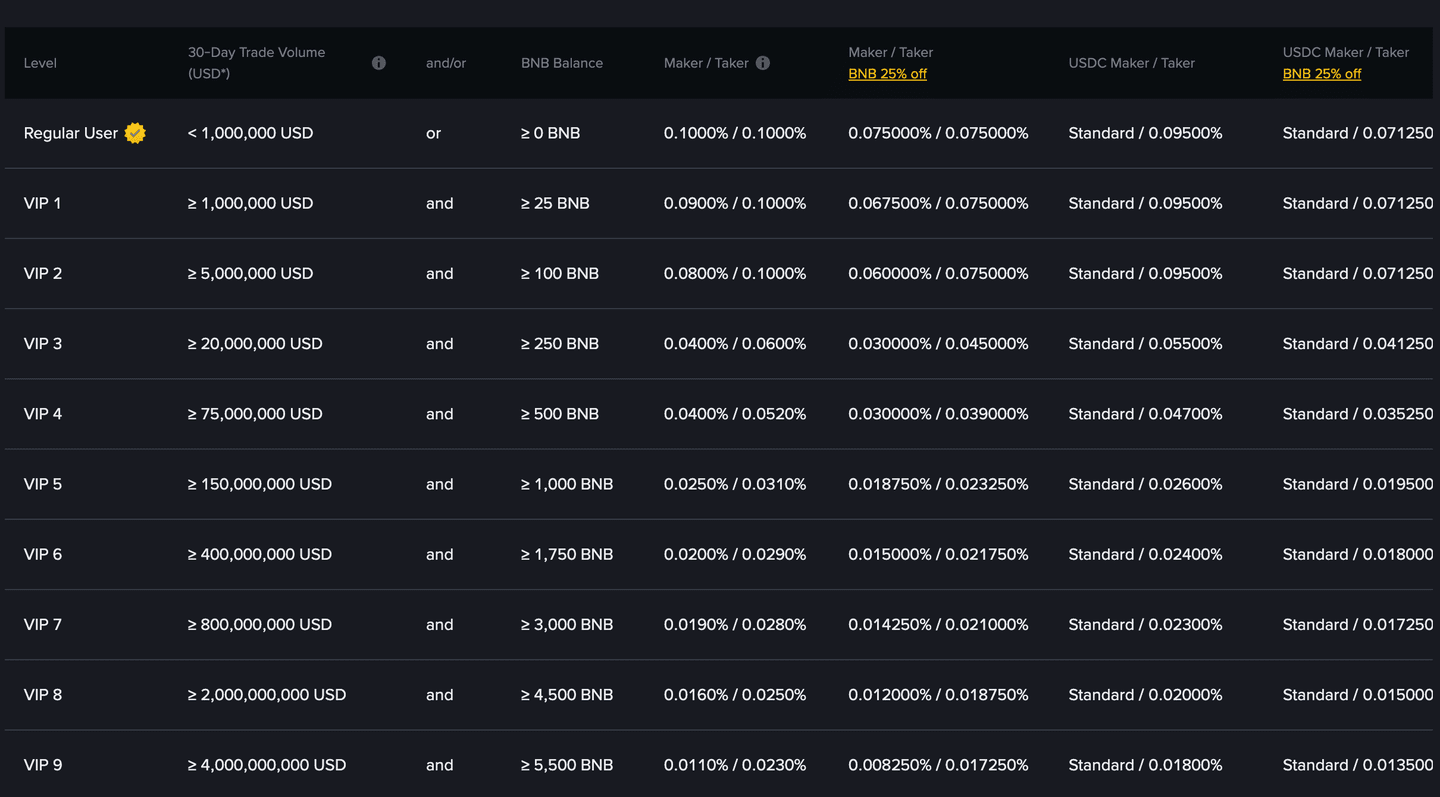Click the ≥ 20,000,000 USD volume cell
The width and height of the screenshot is (1440, 797).
coord(255,344)
